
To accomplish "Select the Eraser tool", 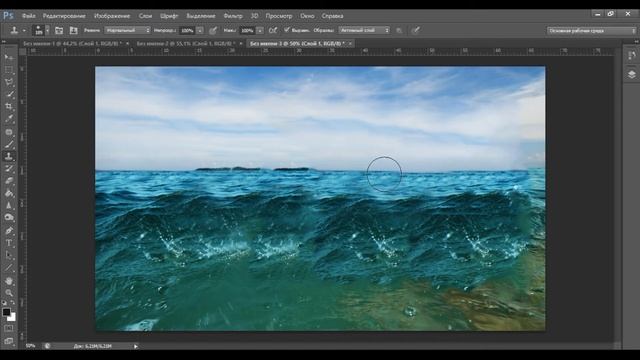I will coord(9,181).
